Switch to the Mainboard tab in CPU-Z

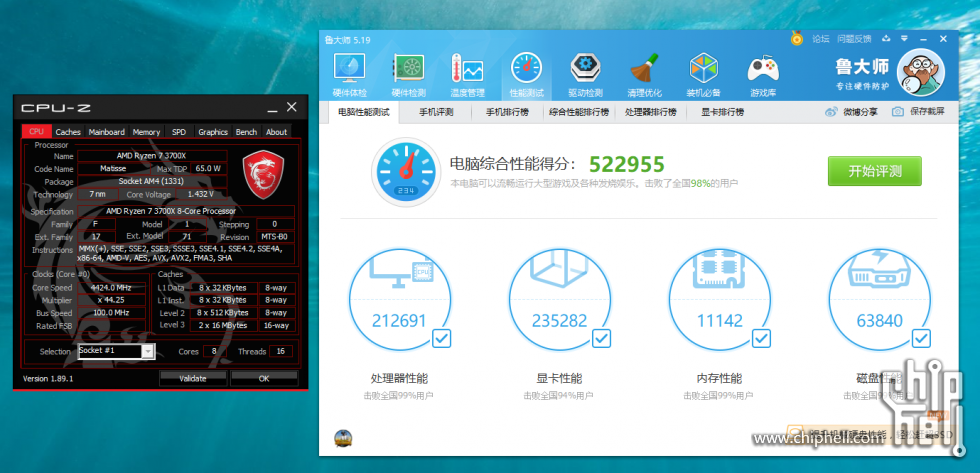[x=106, y=132]
